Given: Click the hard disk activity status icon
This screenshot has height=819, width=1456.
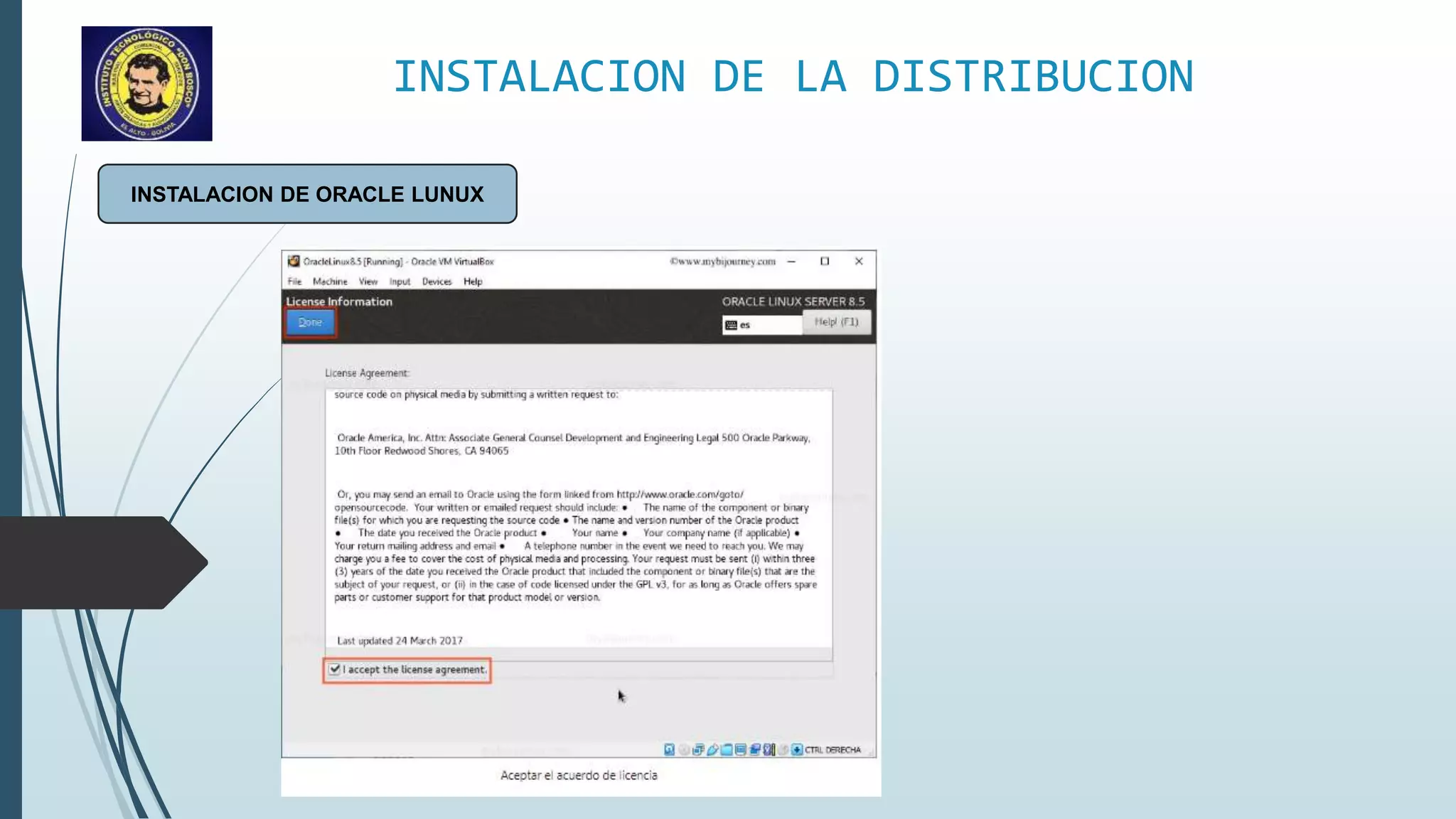Looking at the screenshot, I should (x=669, y=749).
